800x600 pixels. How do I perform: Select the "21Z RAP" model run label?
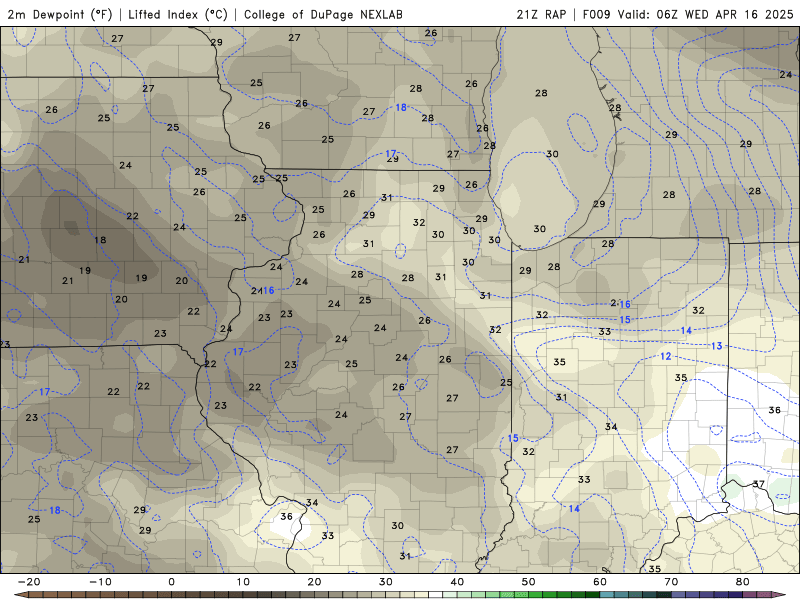coord(541,14)
